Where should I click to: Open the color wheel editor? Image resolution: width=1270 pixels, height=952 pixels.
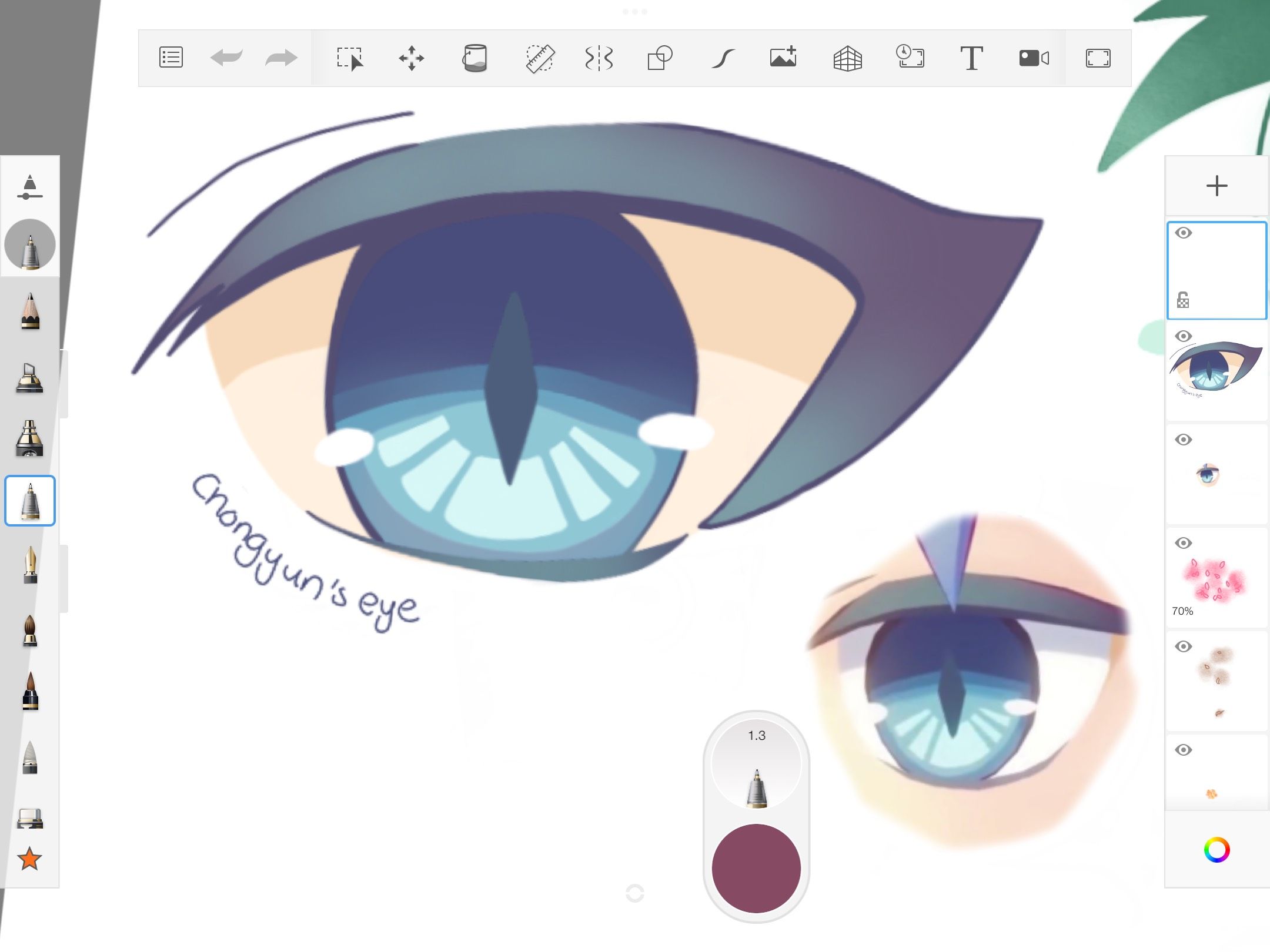point(1216,850)
